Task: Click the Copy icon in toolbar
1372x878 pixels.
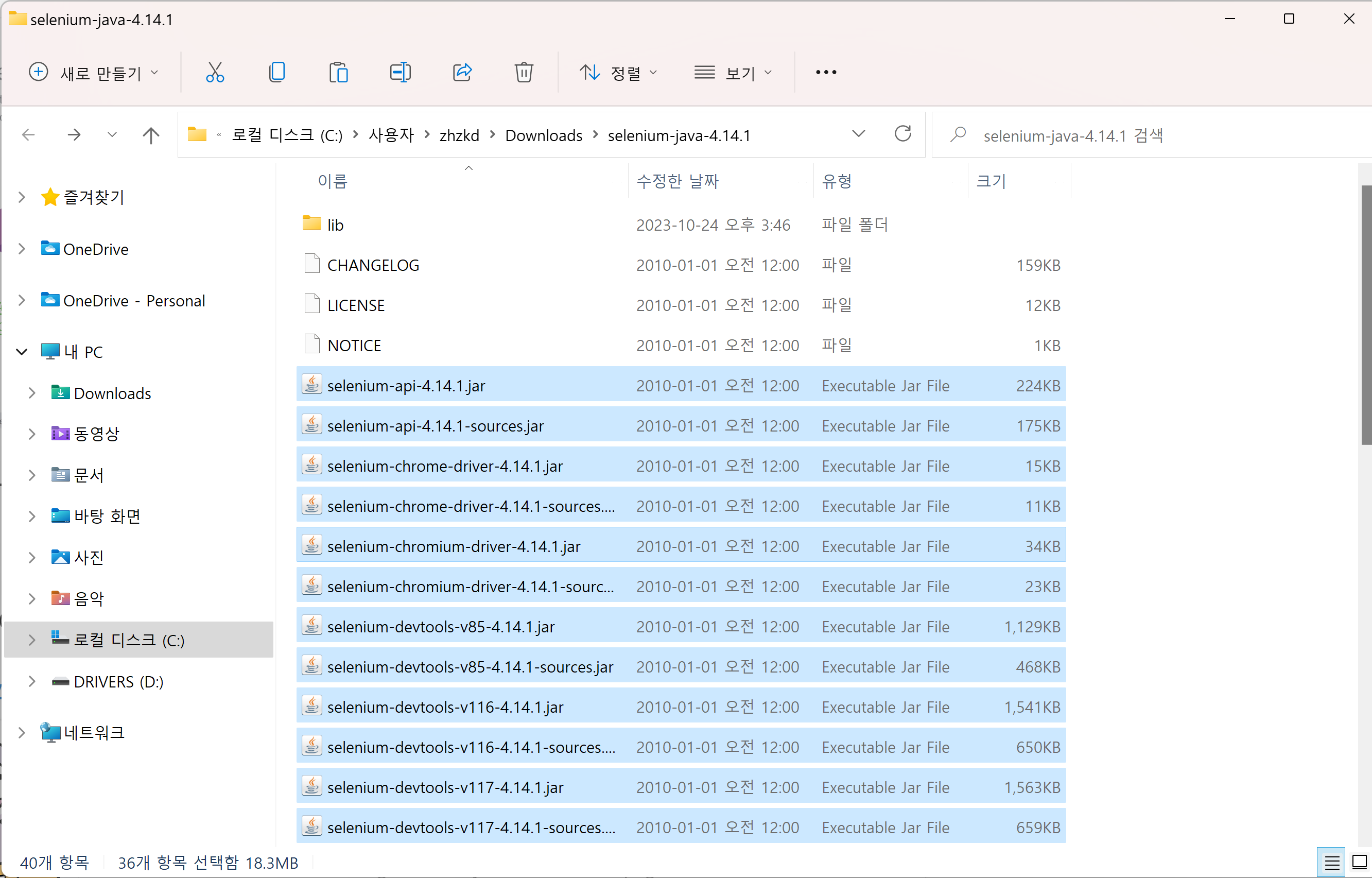Action: tap(277, 73)
